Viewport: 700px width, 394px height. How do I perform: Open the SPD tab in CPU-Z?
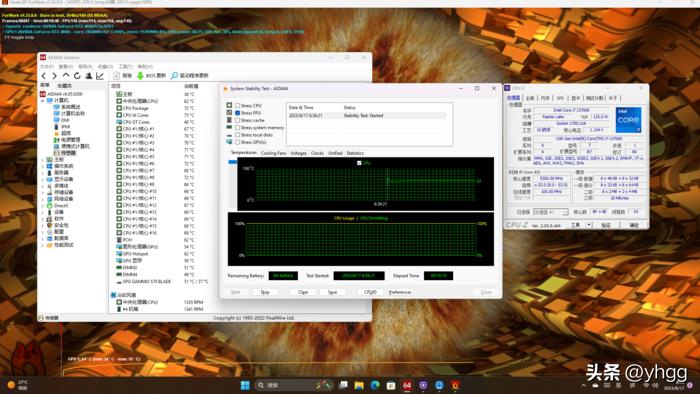[560, 98]
